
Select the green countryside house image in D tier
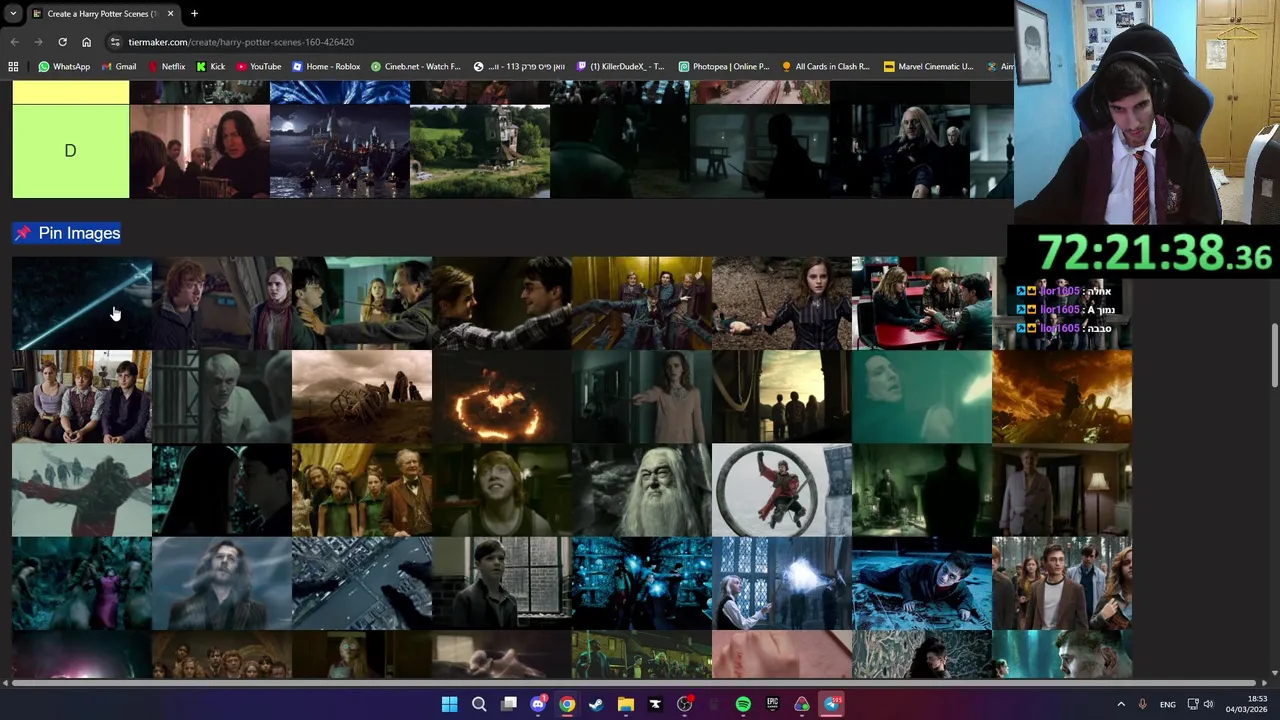click(x=480, y=151)
